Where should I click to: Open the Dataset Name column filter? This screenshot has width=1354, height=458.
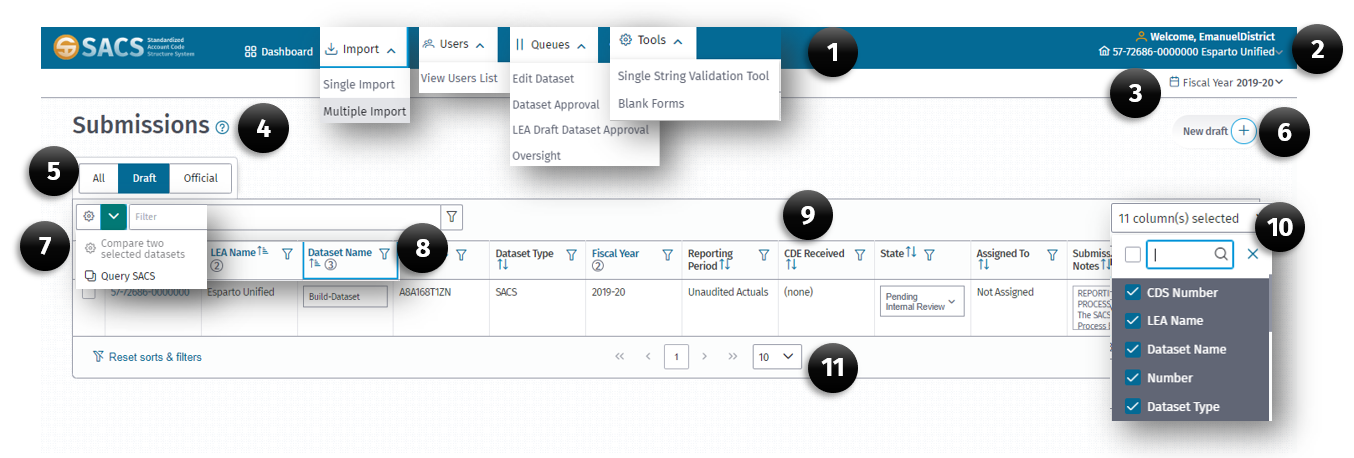pyautogui.click(x=384, y=255)
